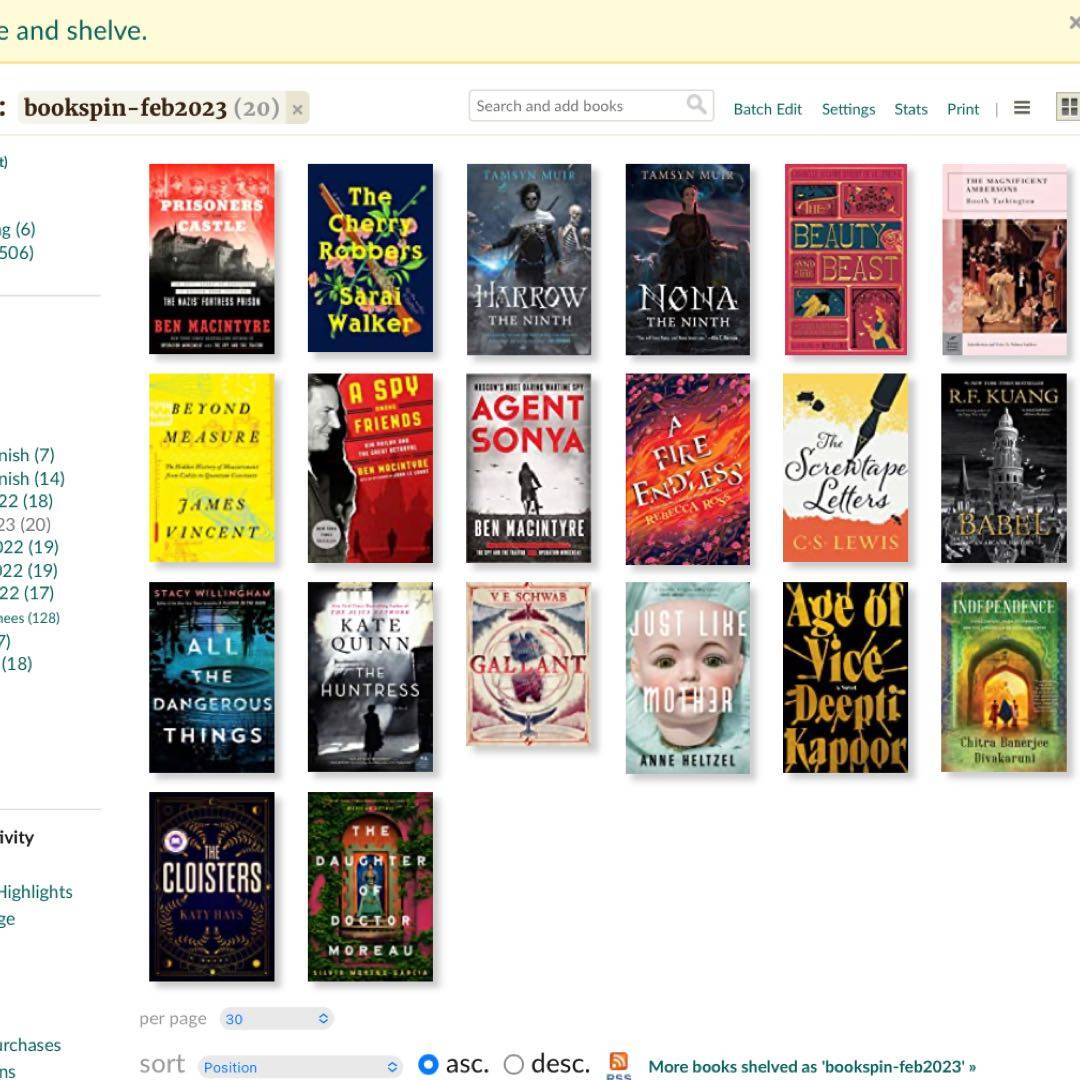The image size is (1080, 1080).
Task: Open The Screwtape Letters cover
Action: [845, 467]
